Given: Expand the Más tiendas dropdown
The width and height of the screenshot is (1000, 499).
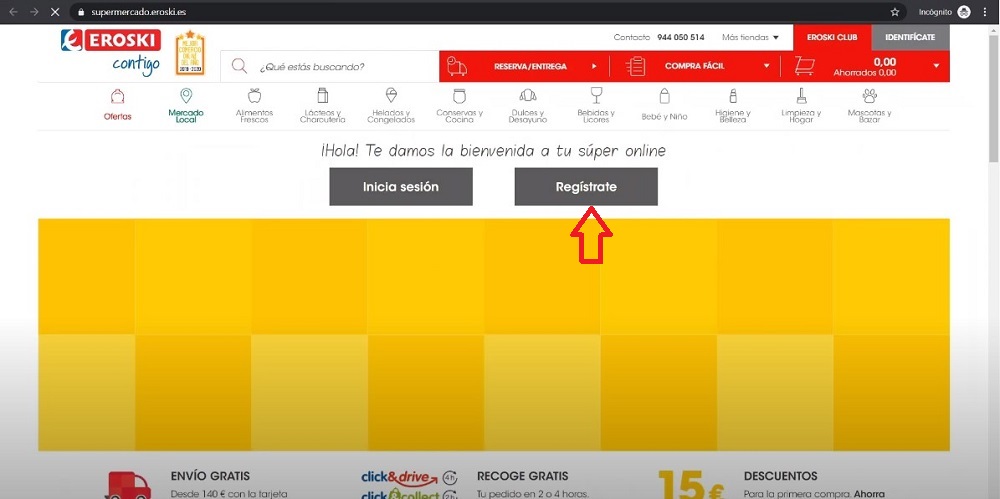Looking at the screenshot, I should [x=750, y=38].
